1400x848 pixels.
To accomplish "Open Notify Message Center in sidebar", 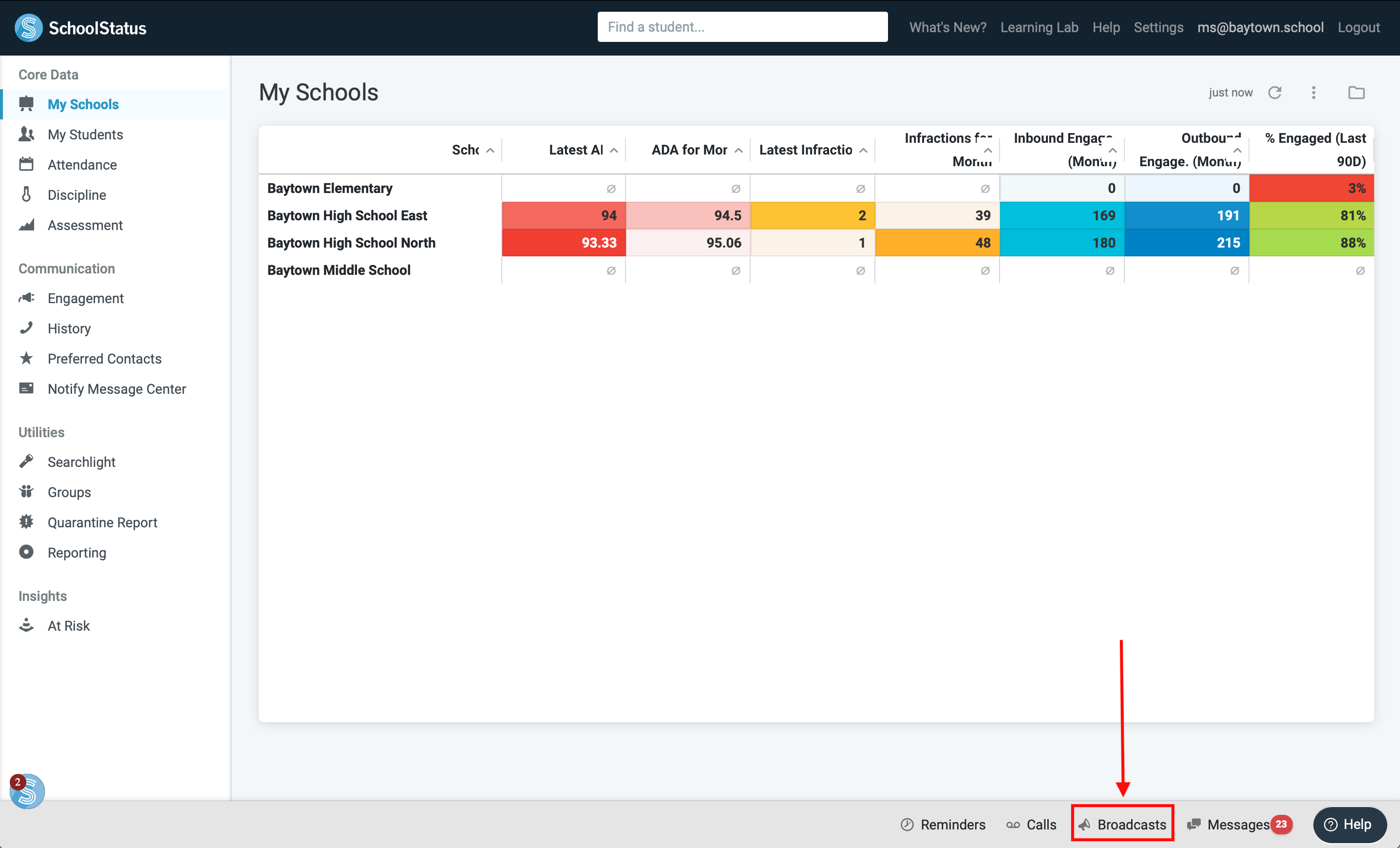I will (x=116, y=389).
